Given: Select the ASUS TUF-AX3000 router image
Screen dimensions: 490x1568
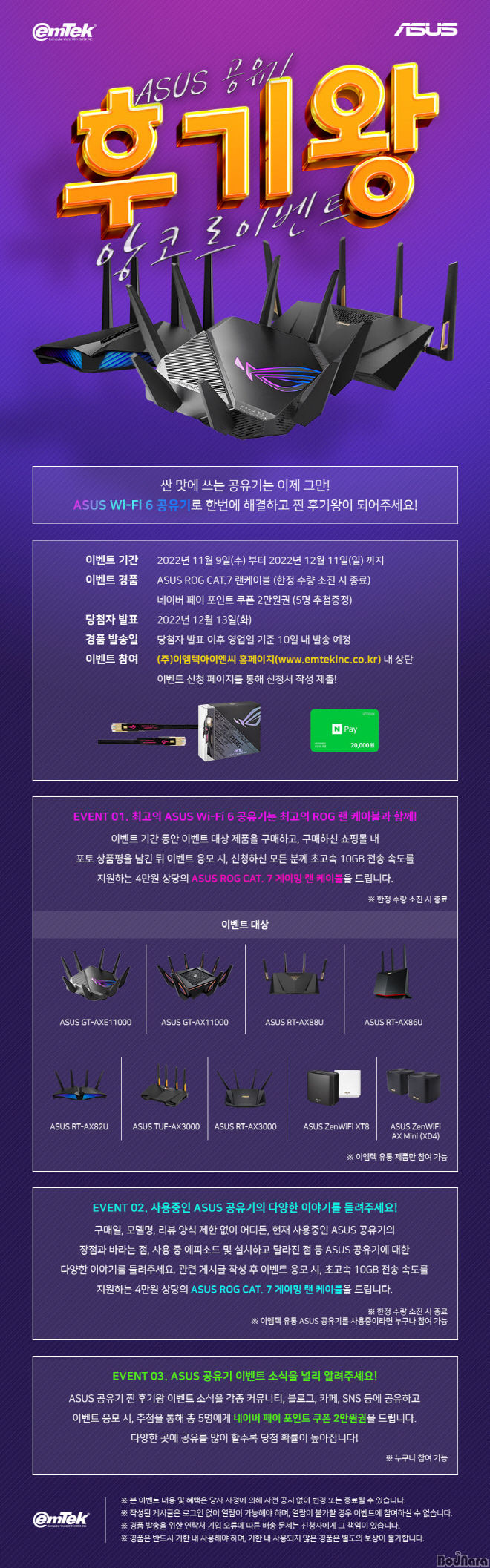Looking at the screenshot, I should (x=166, y=1086).
